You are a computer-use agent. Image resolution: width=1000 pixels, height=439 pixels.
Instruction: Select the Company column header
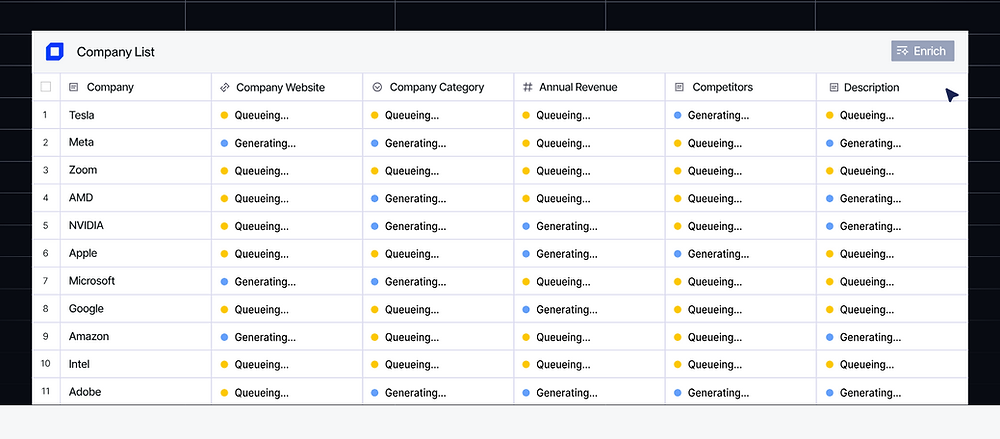pos(136,87)
